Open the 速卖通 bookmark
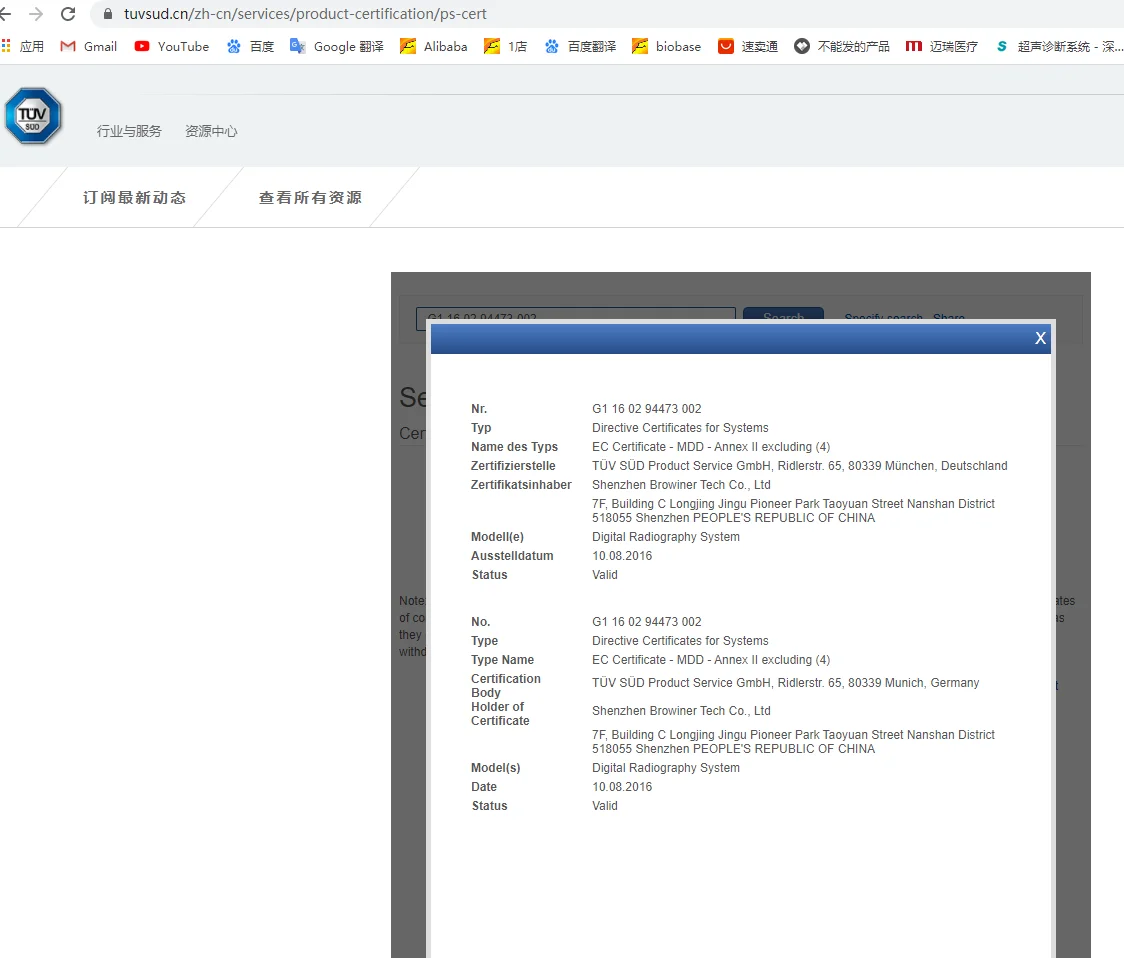The width and height of the screenshot is (1124, 958). [x=748, y=47]
